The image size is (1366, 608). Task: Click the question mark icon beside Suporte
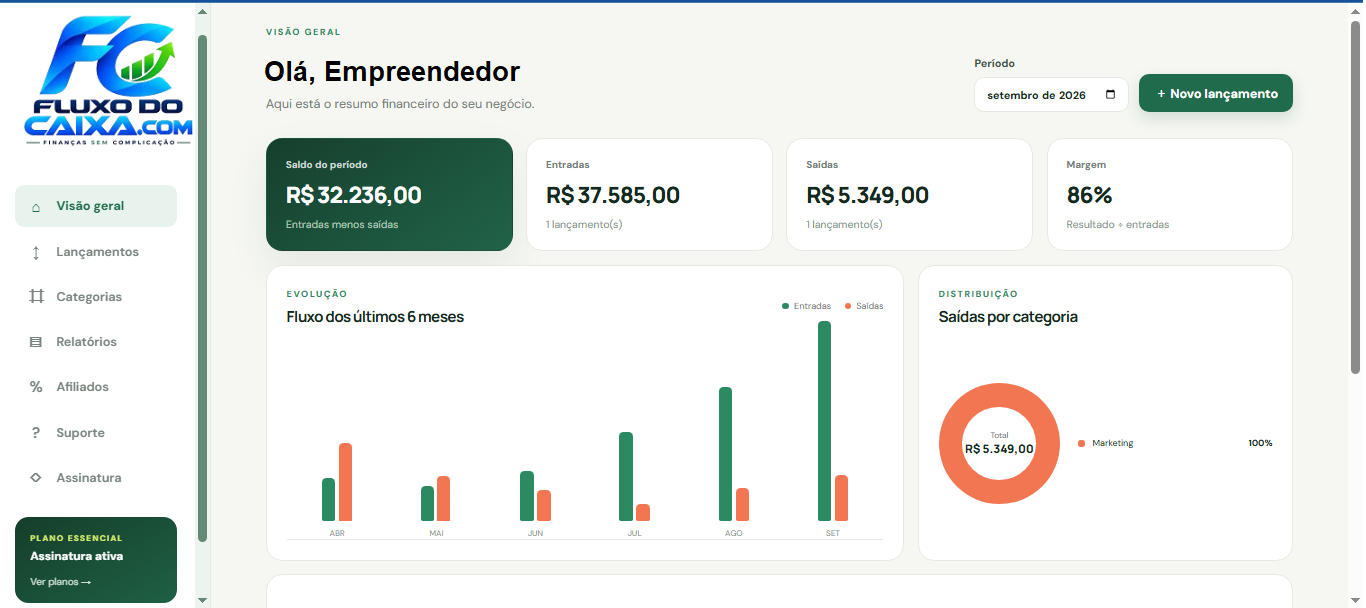click(36, 433)
